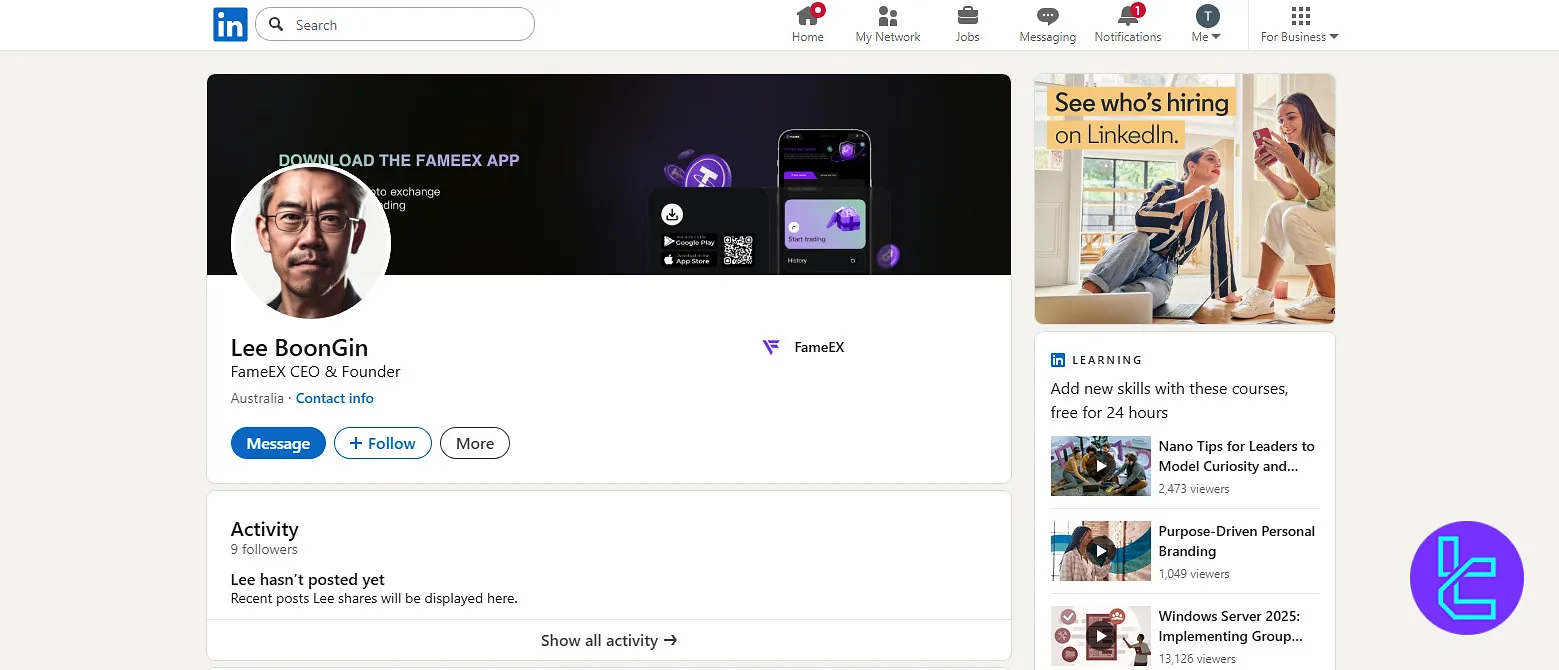1559x670 pixels.
Task: Click the For Business grid icon
Action: point(1300,16)
